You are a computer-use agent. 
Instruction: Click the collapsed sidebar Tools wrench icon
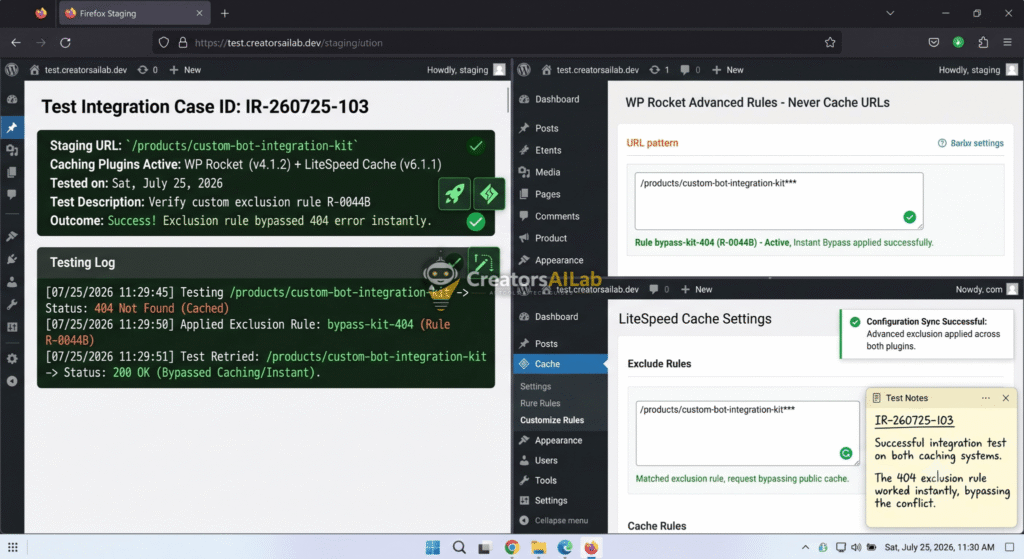pyautogui.click(x=12, y=304)
